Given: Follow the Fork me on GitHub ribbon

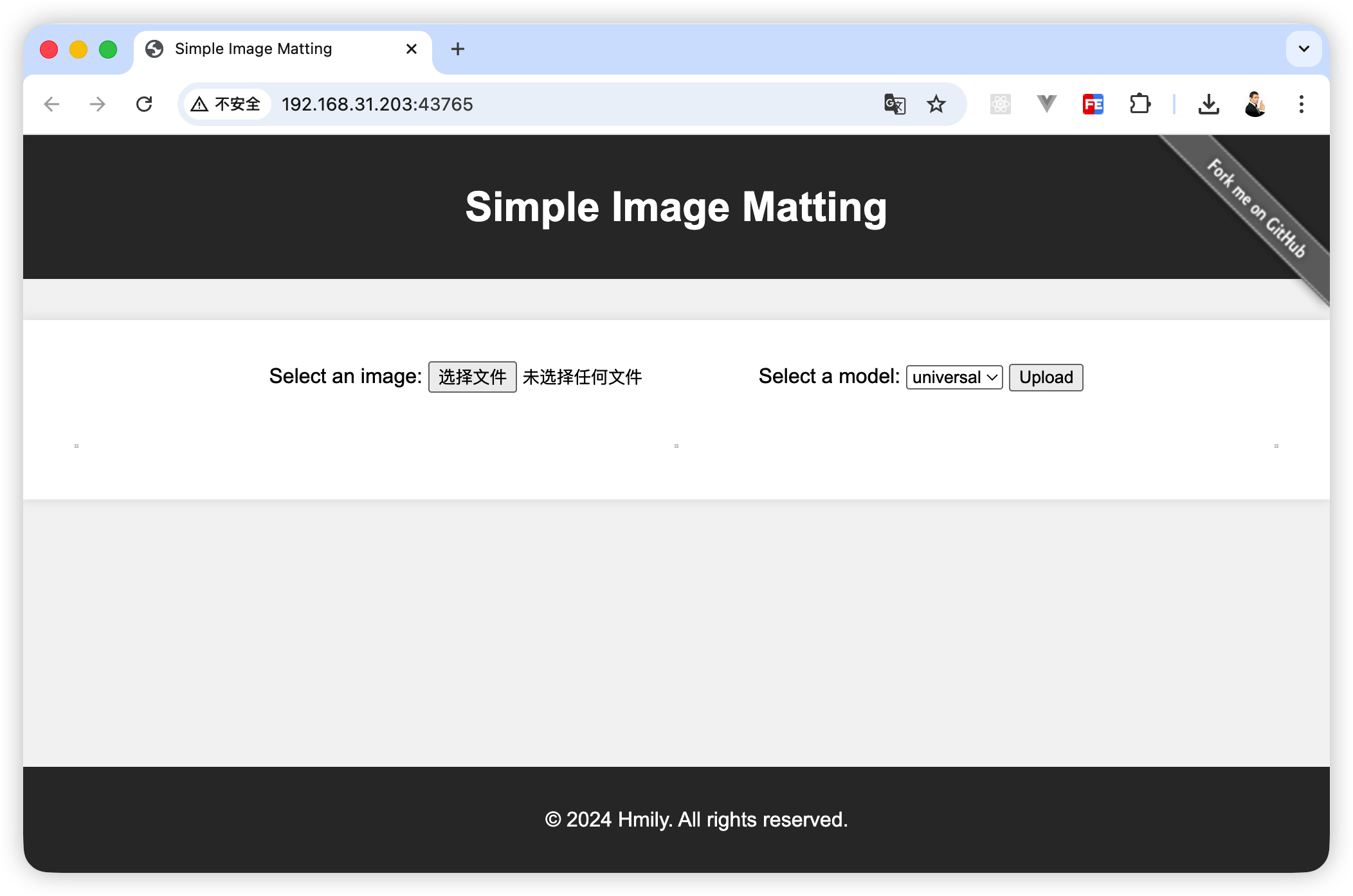Looking at the screenshot, I should (1257, 208).
